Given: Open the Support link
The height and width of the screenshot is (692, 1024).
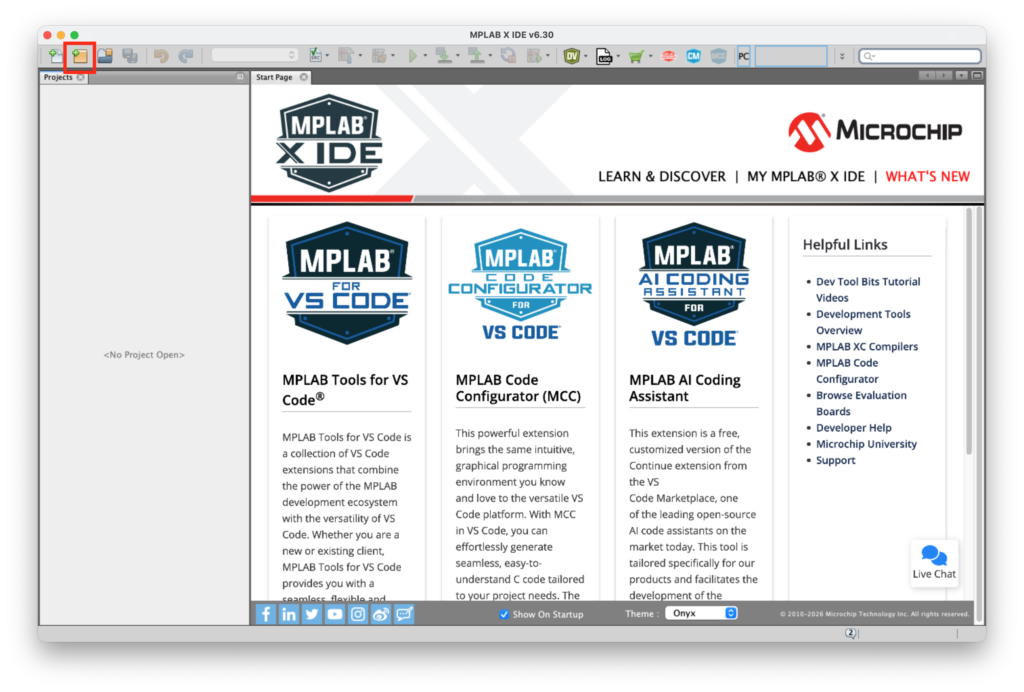Looking at the screenshot, I should tap(835, 460).
